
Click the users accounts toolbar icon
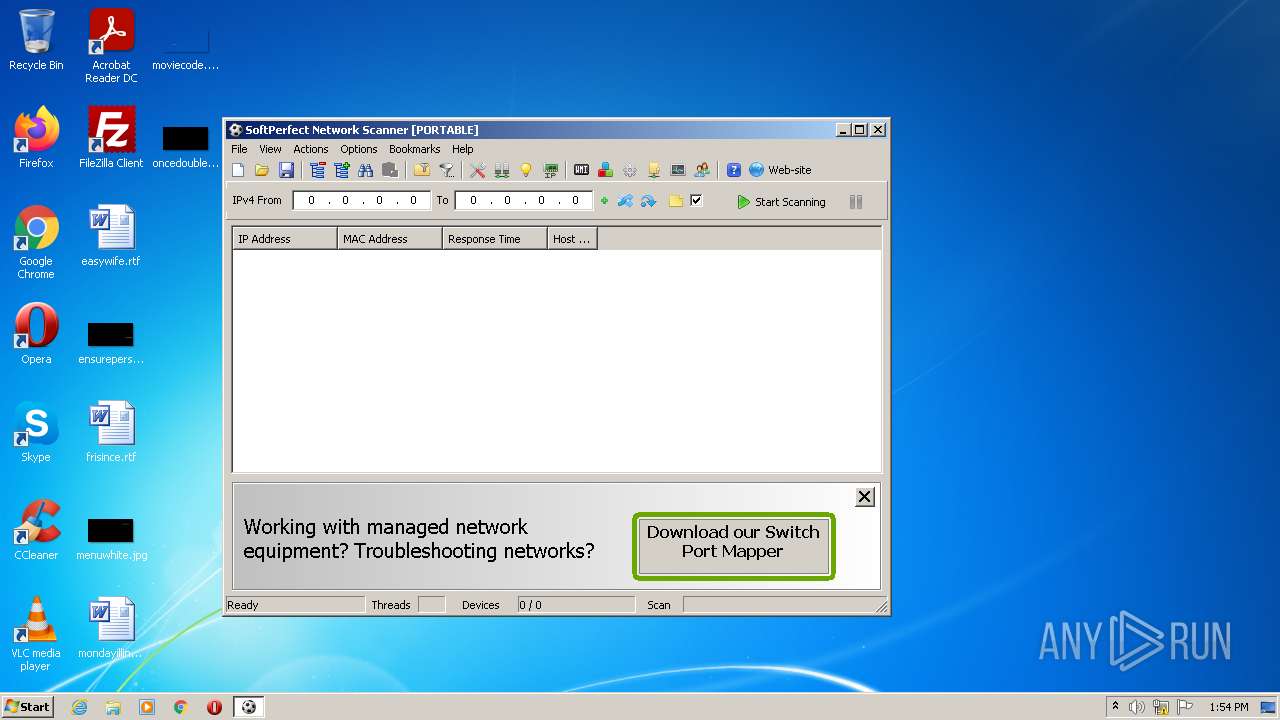point(702,170)
